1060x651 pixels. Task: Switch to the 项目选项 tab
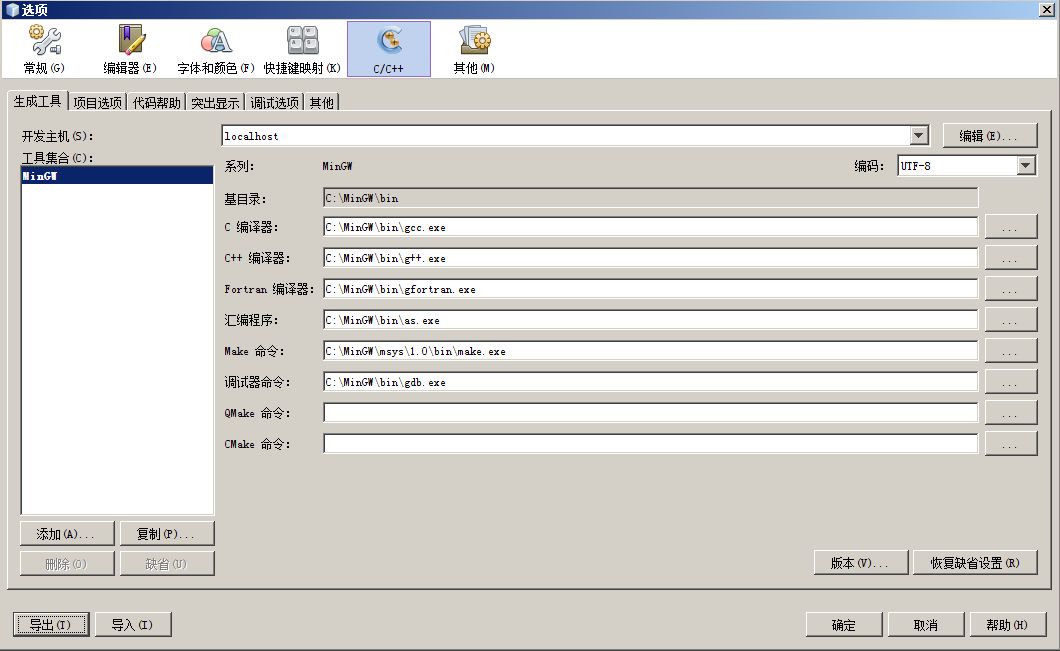(x=97, y=103)
